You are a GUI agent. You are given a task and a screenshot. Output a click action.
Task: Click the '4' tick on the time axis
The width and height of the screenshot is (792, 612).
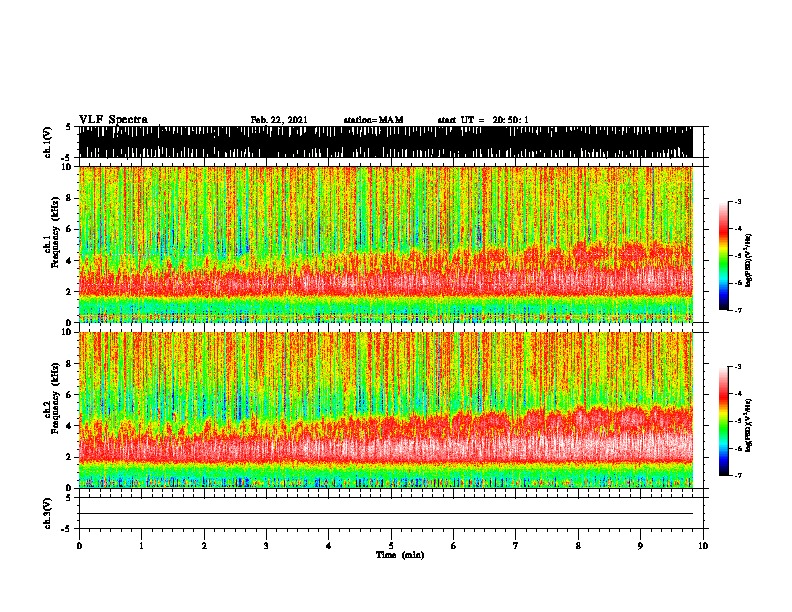(x=329, y=545)
